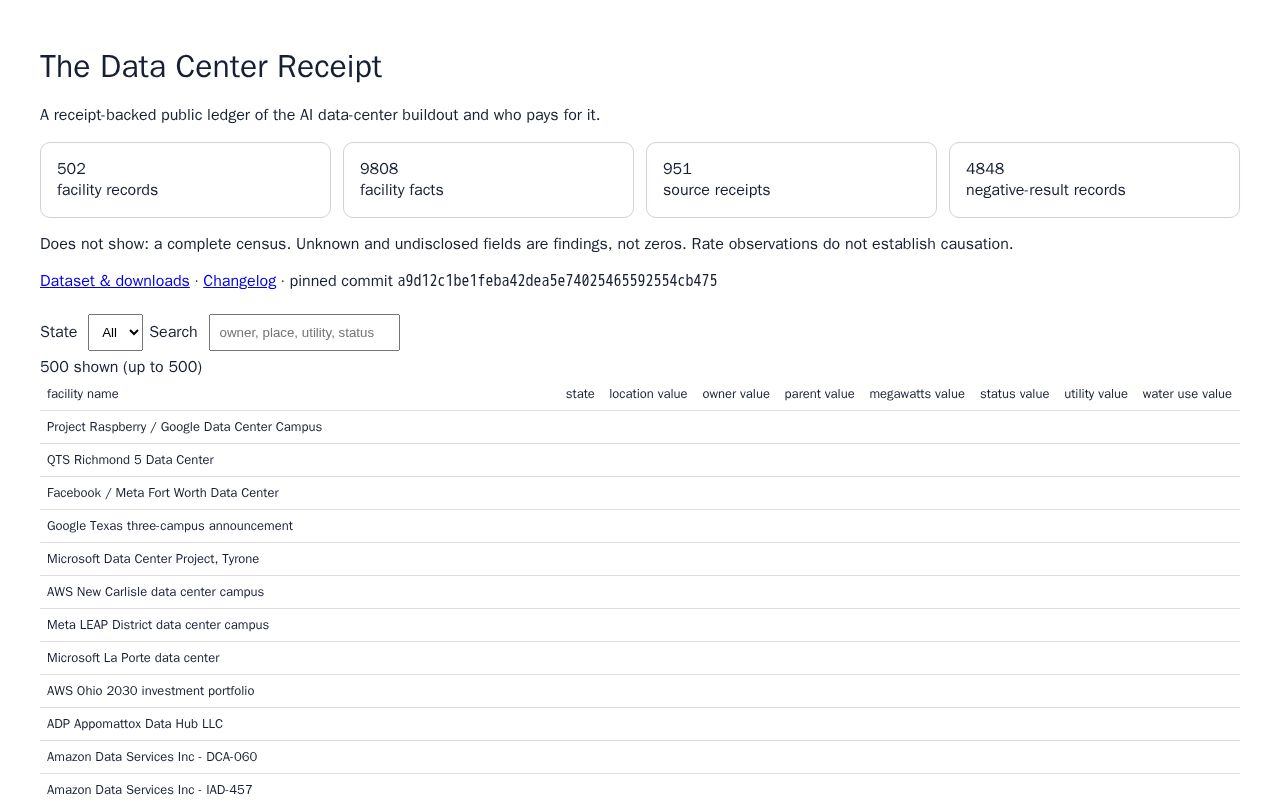The height and width of the screenshot is (800, 1280).
Task: Select AWS New Carlisle data center campus row
Action: (640, 592)
